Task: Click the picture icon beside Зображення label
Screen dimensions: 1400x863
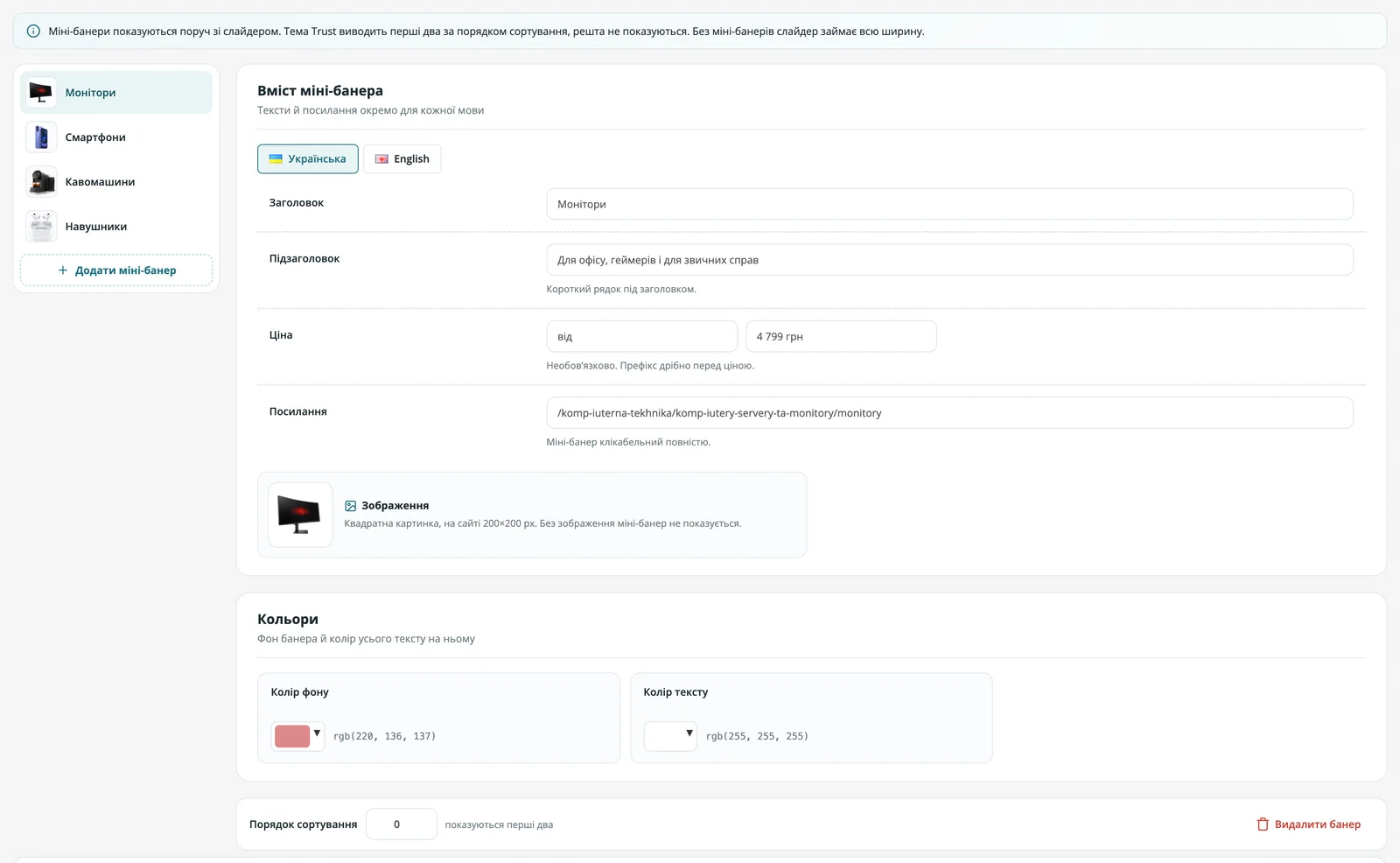Action: click(351, 506)
